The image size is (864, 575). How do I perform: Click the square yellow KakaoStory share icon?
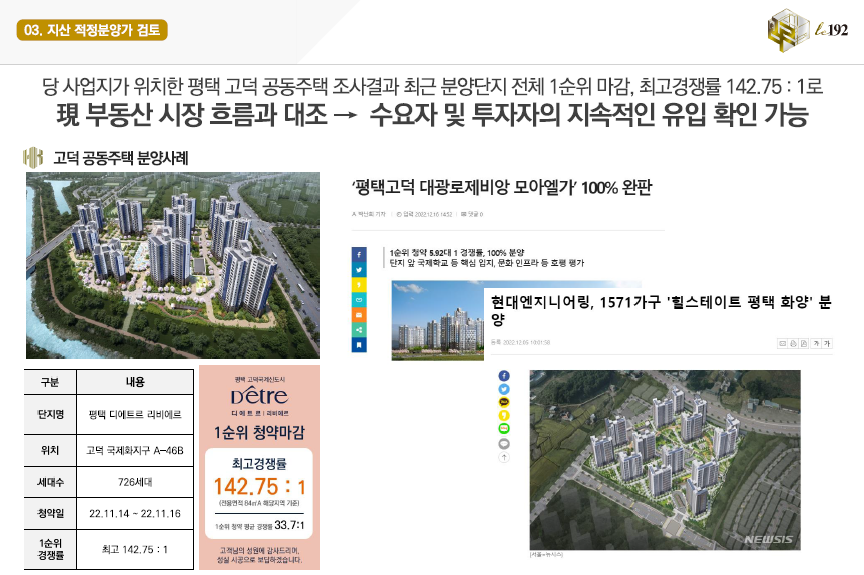pos(359,285)
